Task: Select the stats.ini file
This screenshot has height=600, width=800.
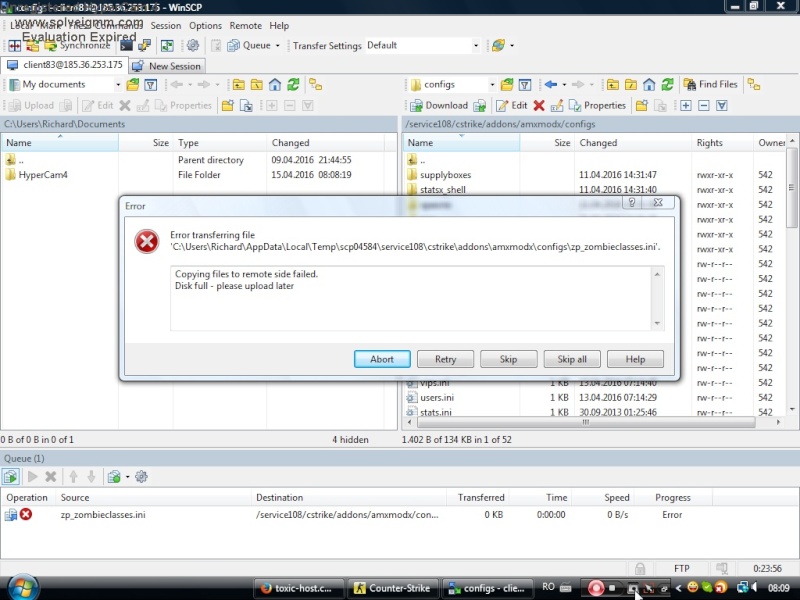Action: pos(436,412)
